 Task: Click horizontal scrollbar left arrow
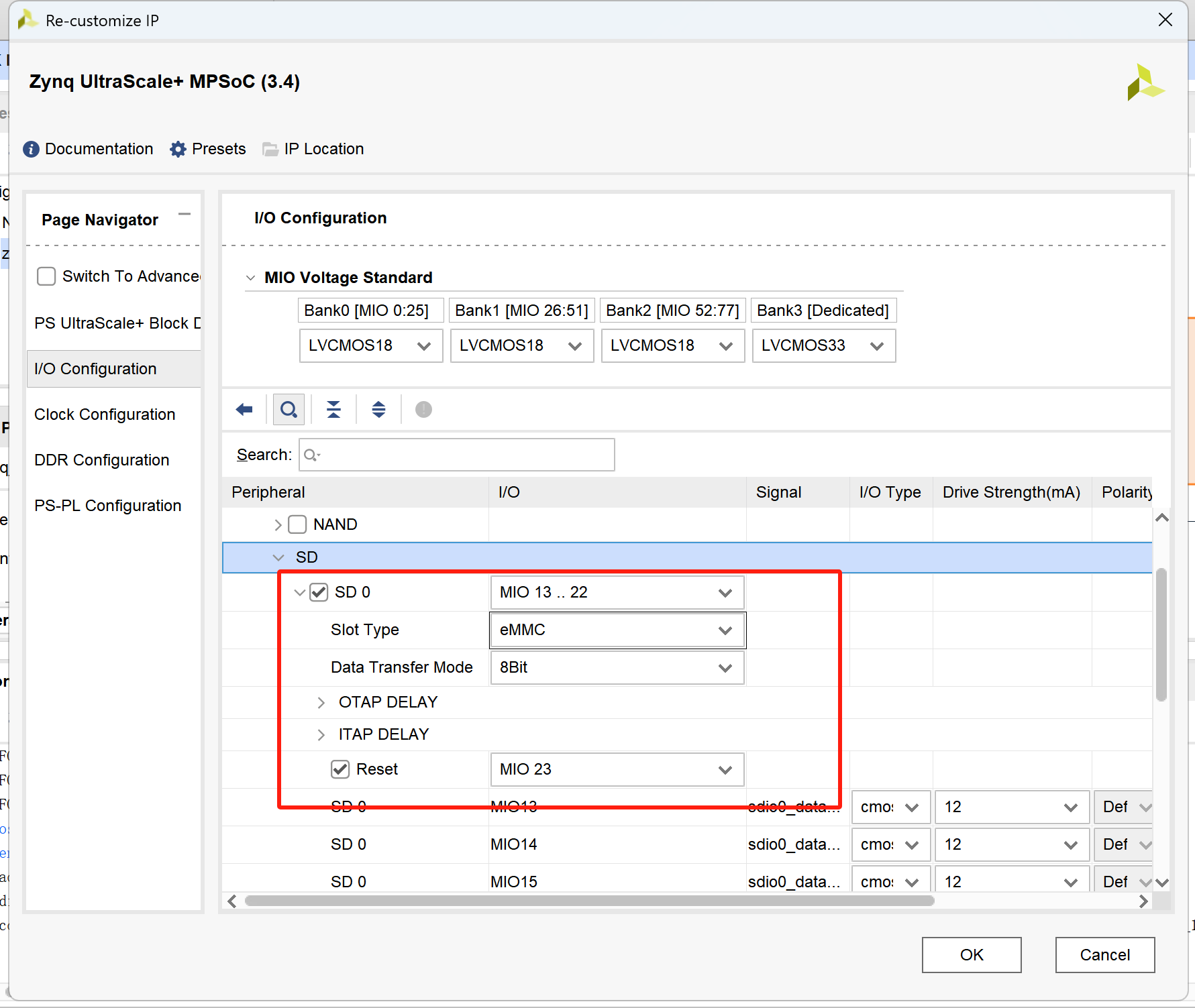(x=232, y=901)
